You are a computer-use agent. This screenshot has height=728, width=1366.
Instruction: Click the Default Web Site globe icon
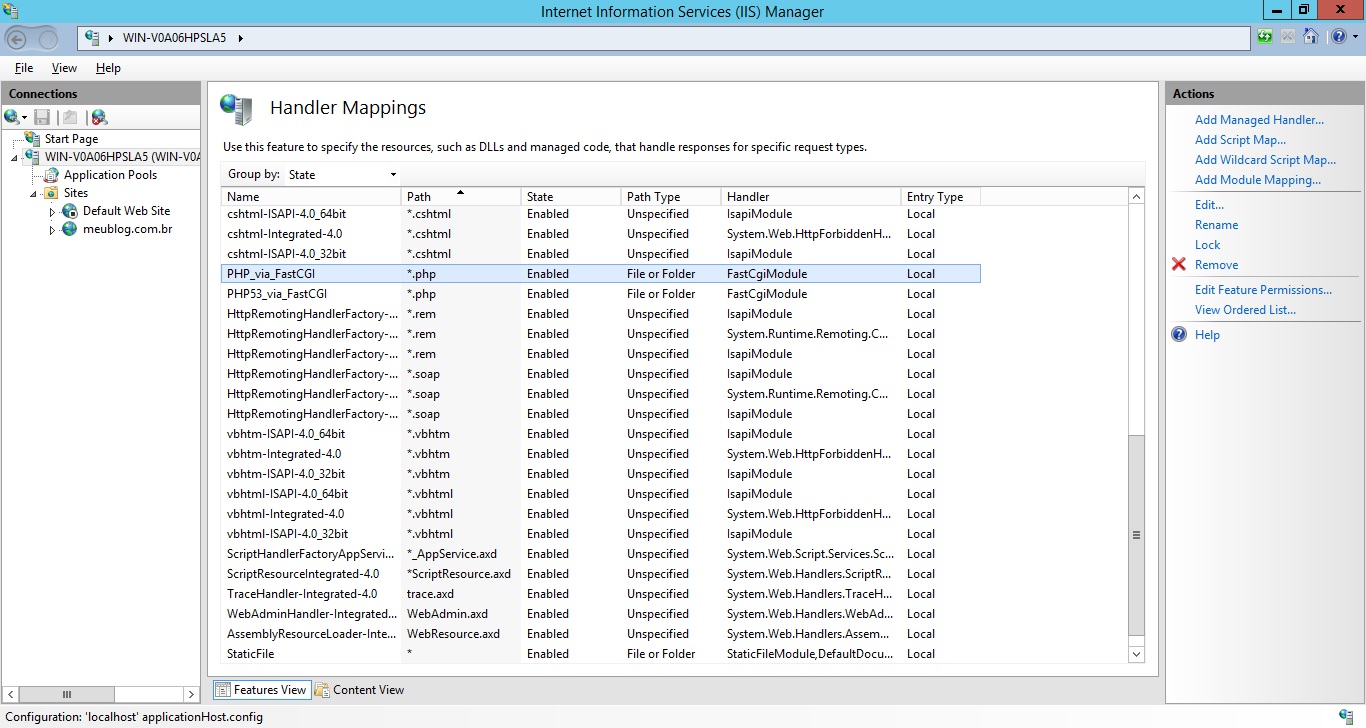[69, 211]
